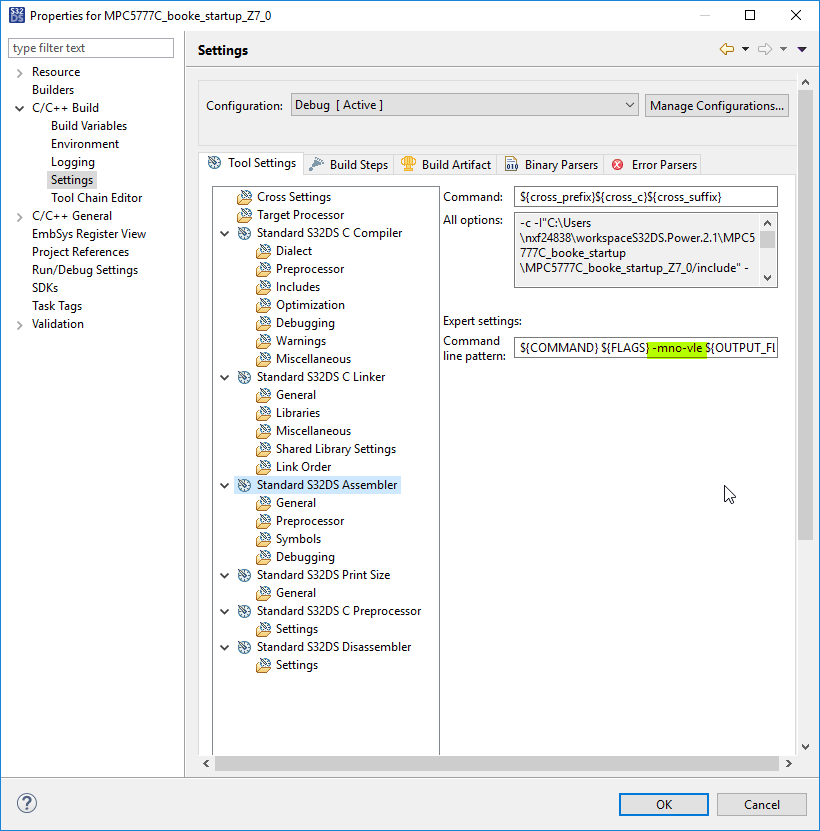Click the Optimization folder icon
This screenshot has width=820, height=831.
click(263, 305)
